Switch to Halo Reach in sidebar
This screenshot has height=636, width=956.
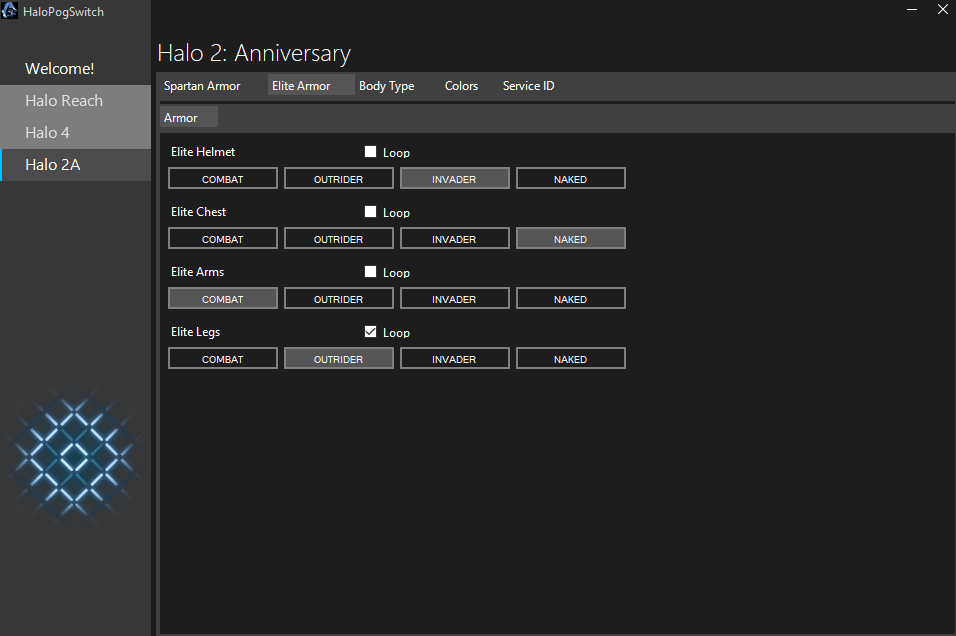coord(76,101)
